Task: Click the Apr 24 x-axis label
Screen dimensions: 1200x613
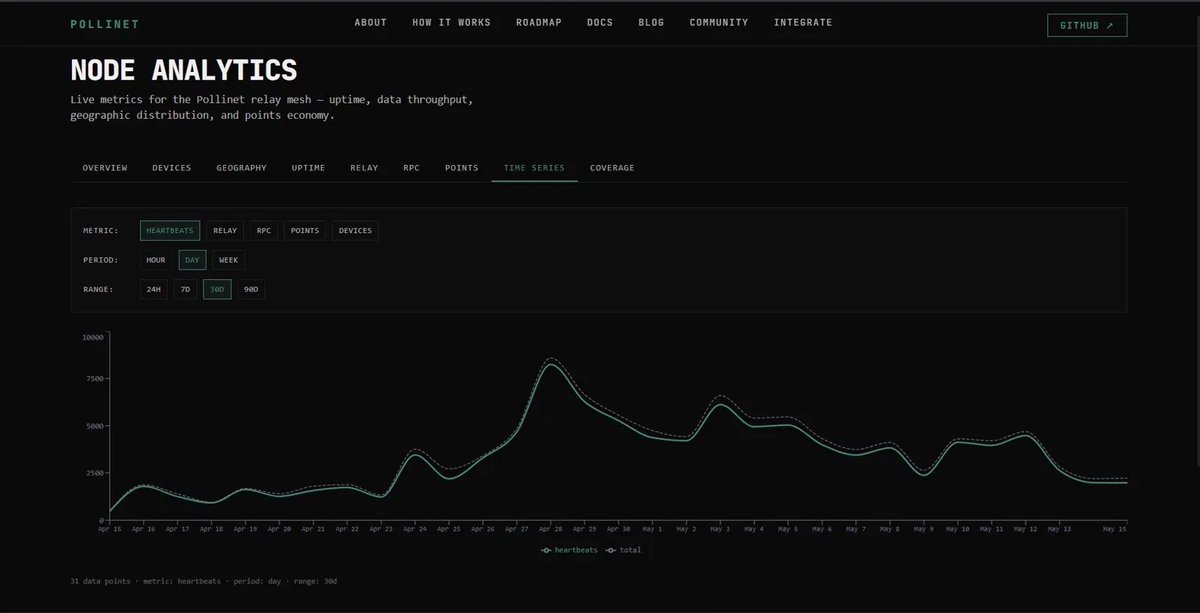Action: 416,528
